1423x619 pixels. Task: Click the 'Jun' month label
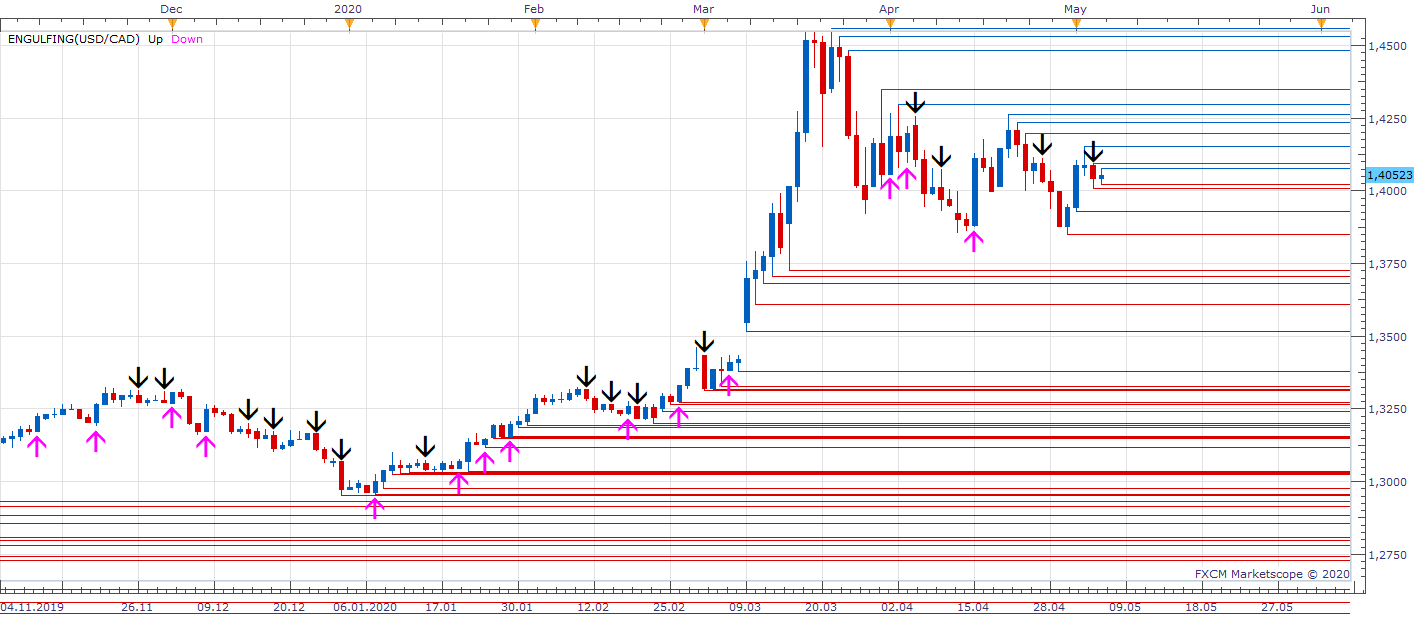pyautogui.click(x=1320, y=9)
